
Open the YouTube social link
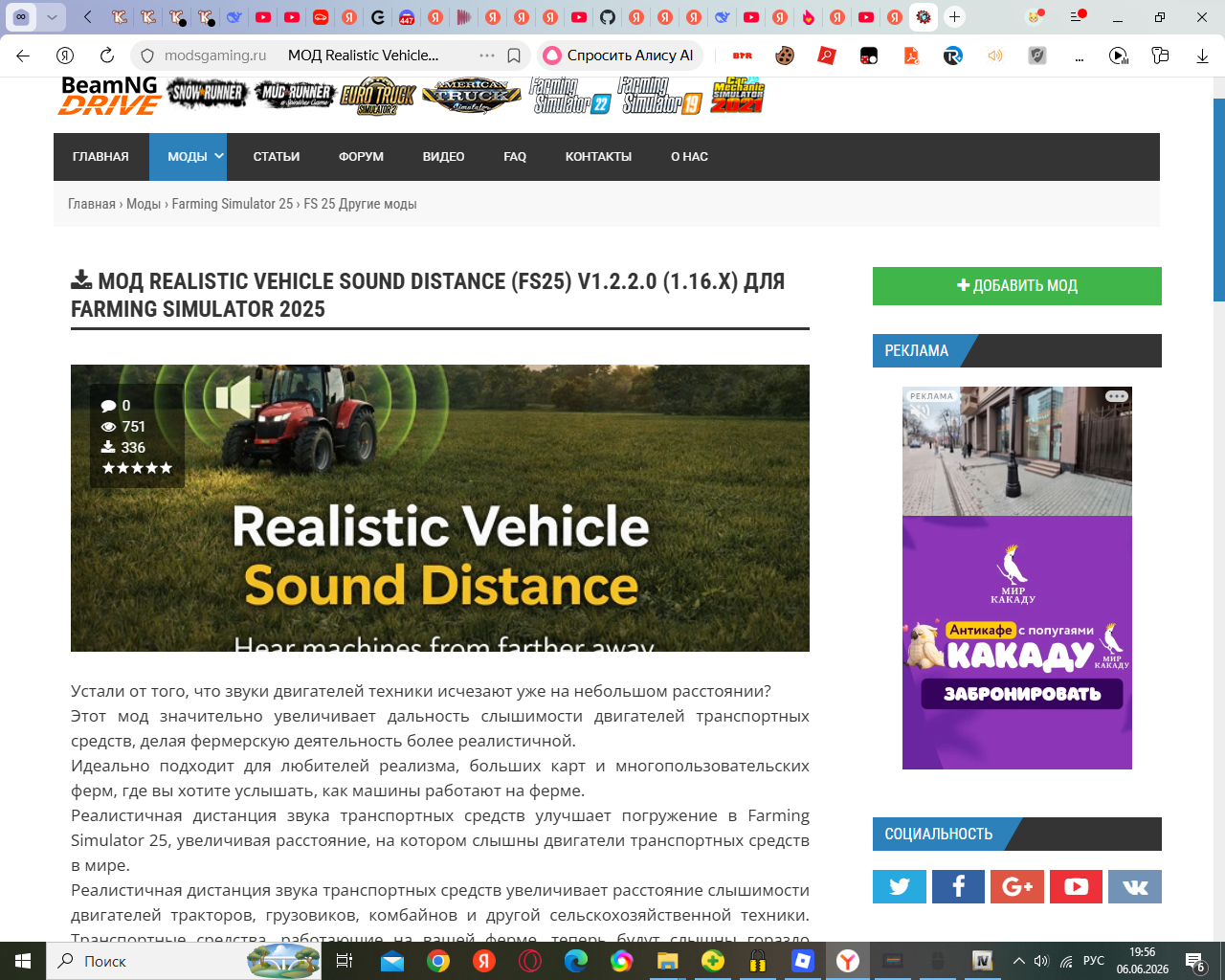tap(1076, 886)
